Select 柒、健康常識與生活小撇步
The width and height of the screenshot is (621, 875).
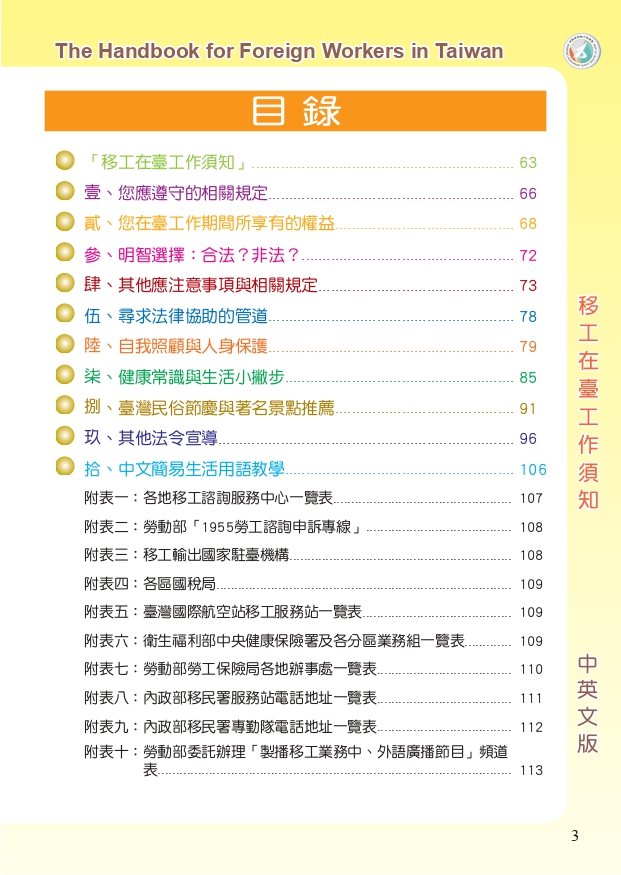[184, 377]
